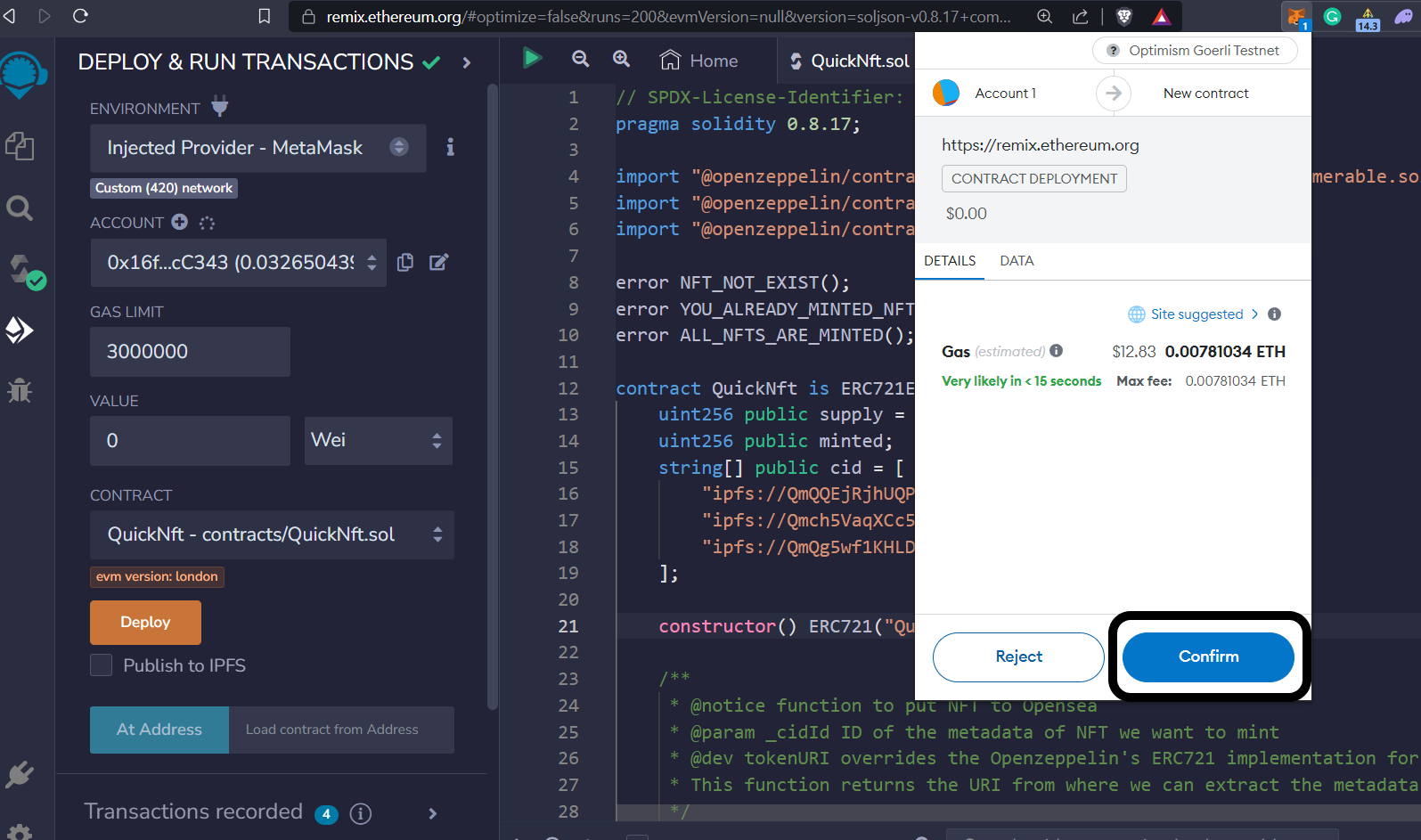Click the Site suggested gas link
Image resolution: width=1421 pixels, height=840 pixels.
[1196, 314]
